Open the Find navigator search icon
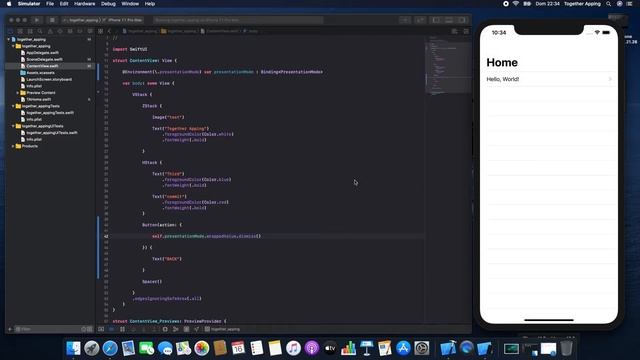This screenshot has width=640, height=360. point(40,31)
